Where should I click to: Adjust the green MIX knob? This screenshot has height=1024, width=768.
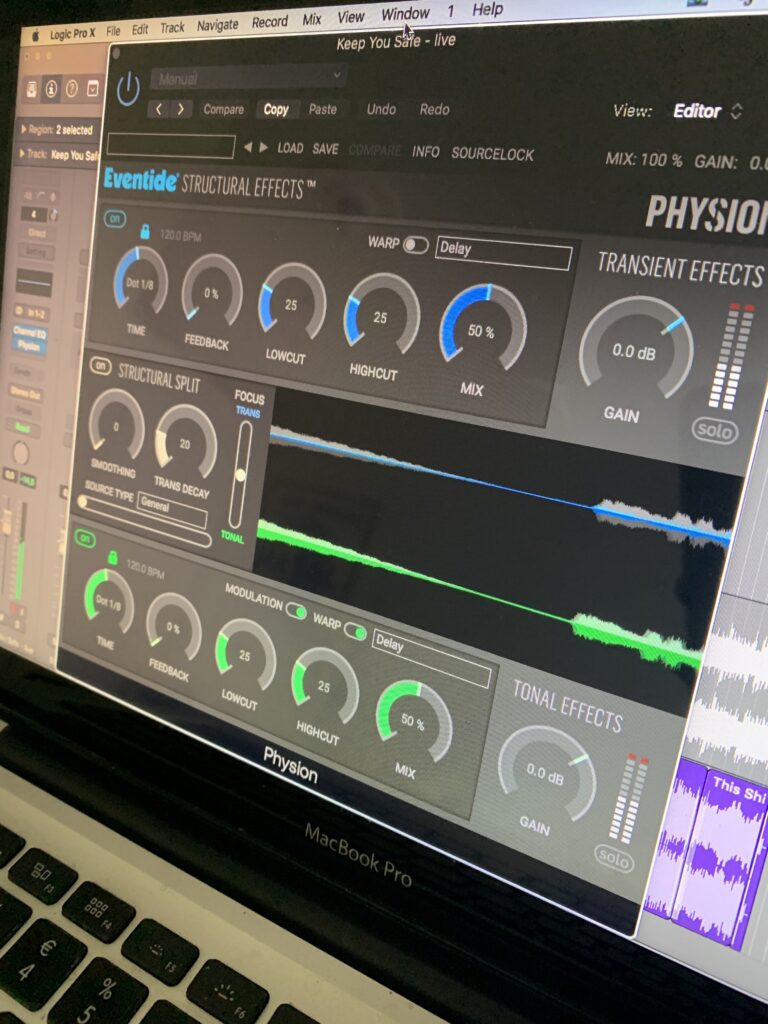414,720
